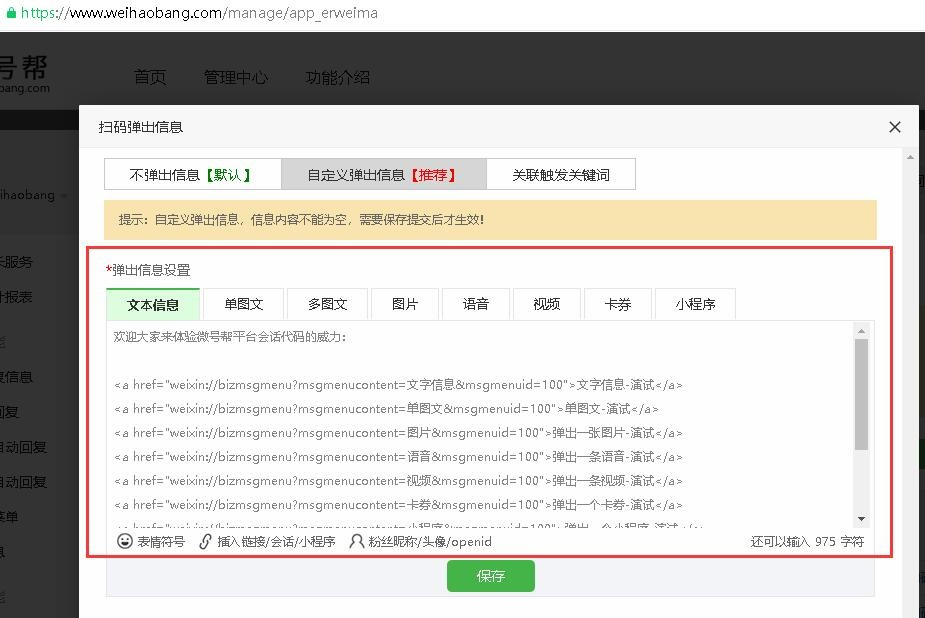Open 功能介绍 in top navigation
Viewport: 925px width, 618px height.
[x=337, y=77]
